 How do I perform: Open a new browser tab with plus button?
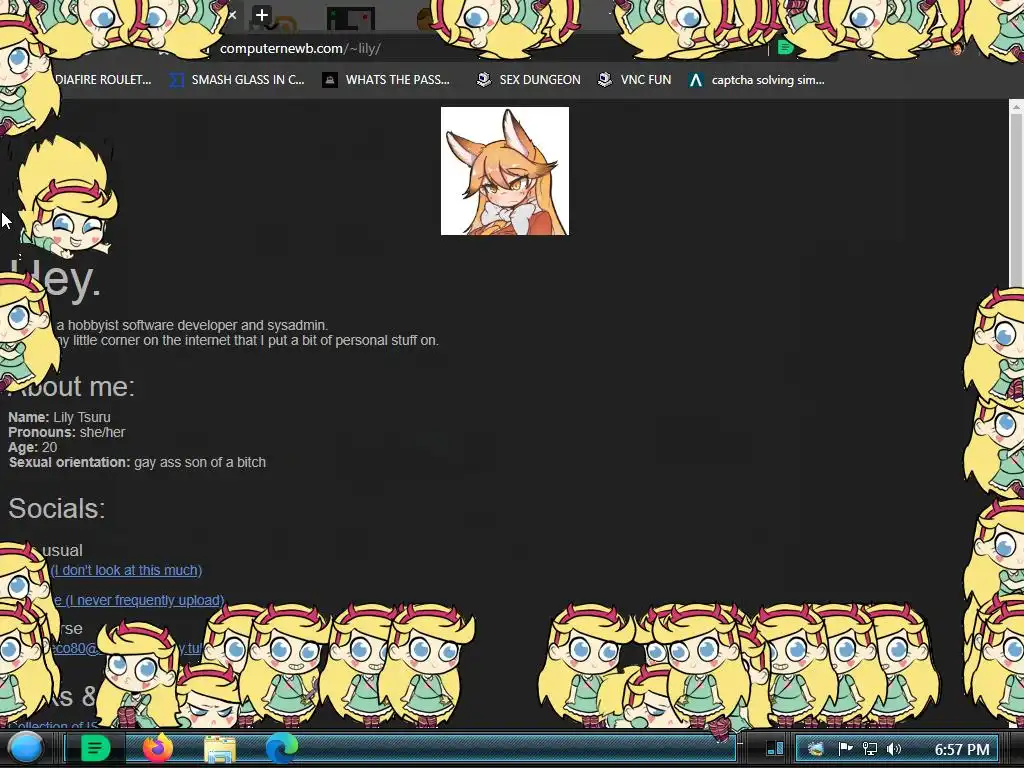point(262,14)
